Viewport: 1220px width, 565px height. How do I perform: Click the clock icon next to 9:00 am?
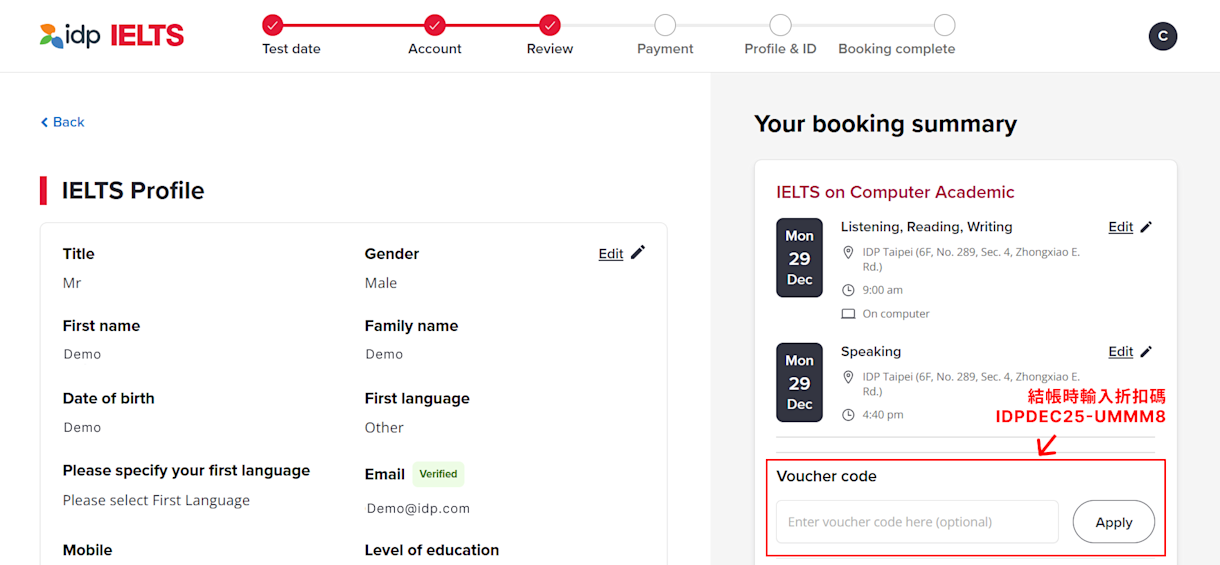(848, 290)
